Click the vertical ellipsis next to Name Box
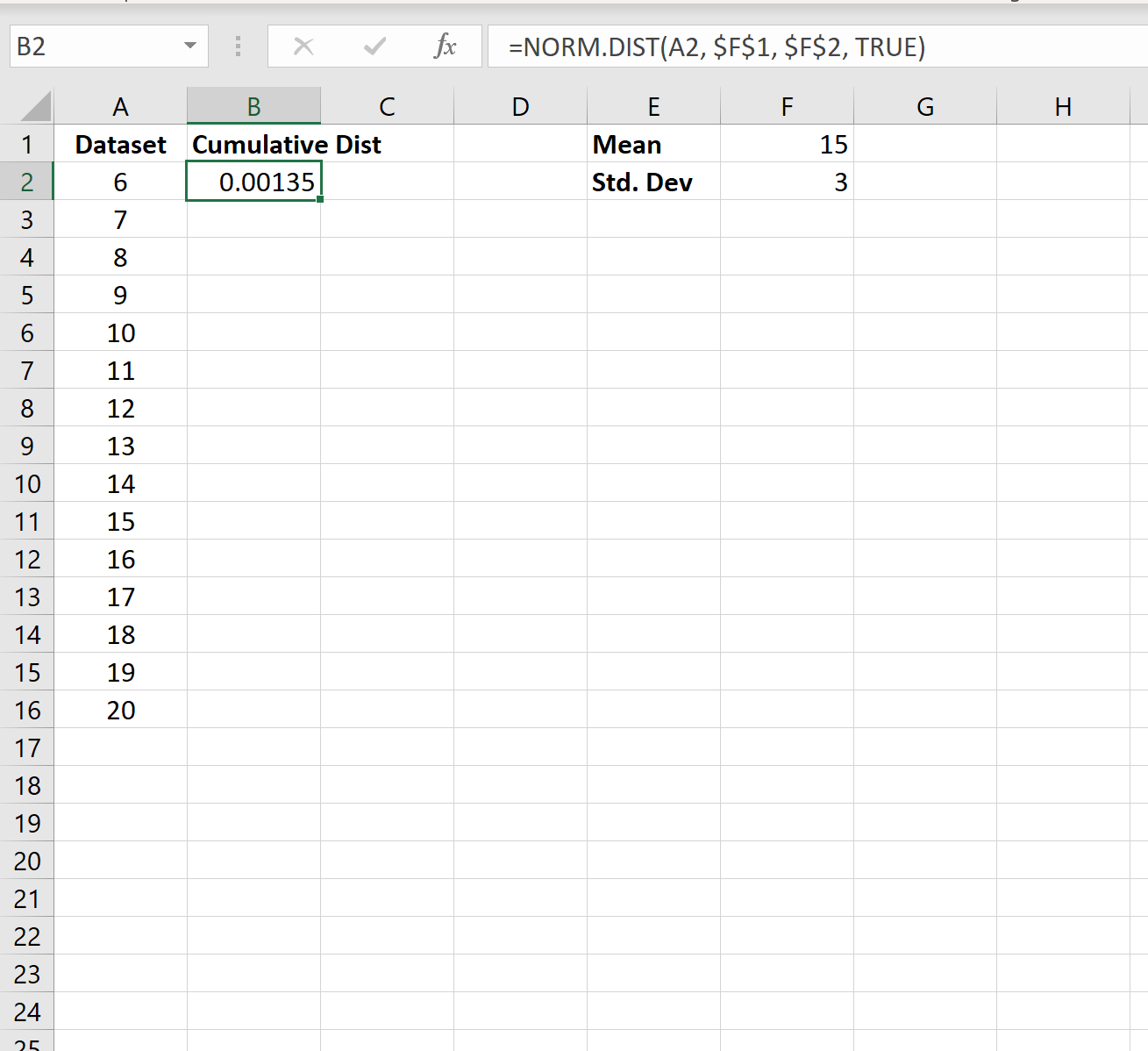Screen dimensions: 1148x1051 237,46
